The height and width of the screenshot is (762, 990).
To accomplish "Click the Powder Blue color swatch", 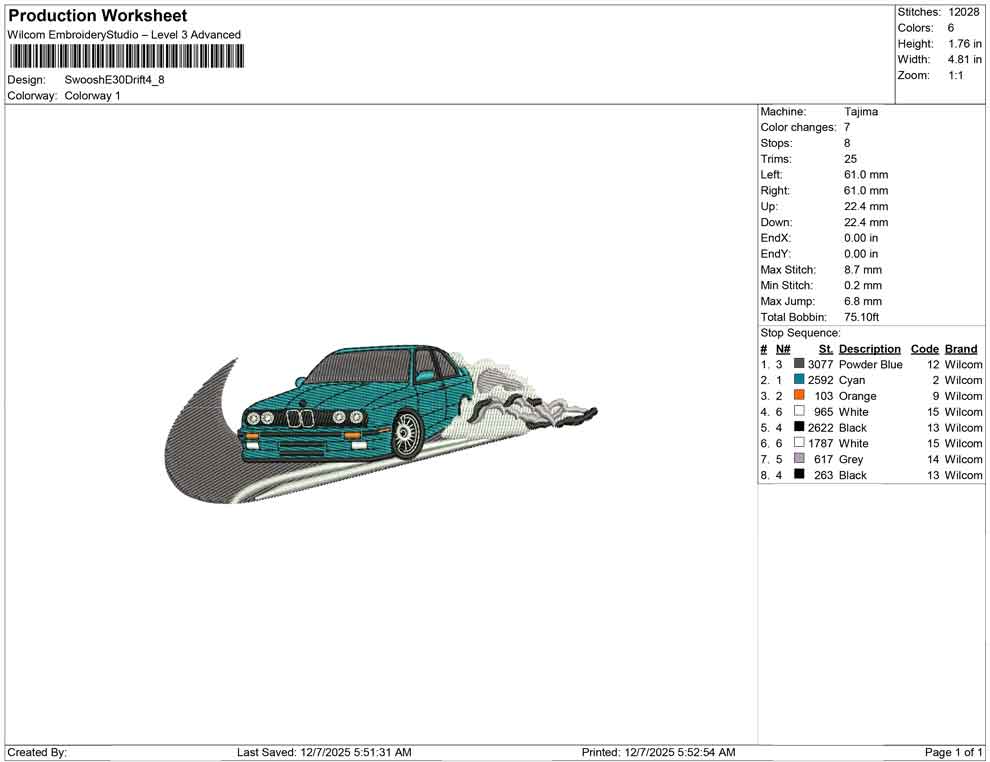I will [799, 364].
